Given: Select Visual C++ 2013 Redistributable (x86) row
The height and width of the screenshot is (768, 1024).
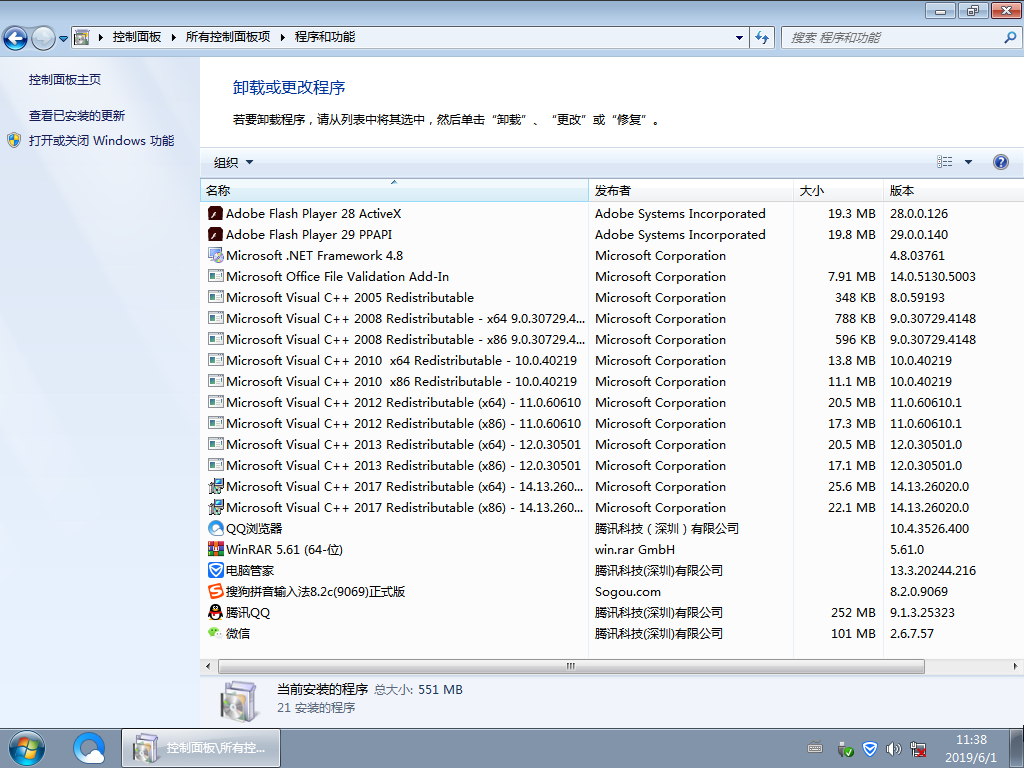Looking at the screenshot, I should pos(612,465).
